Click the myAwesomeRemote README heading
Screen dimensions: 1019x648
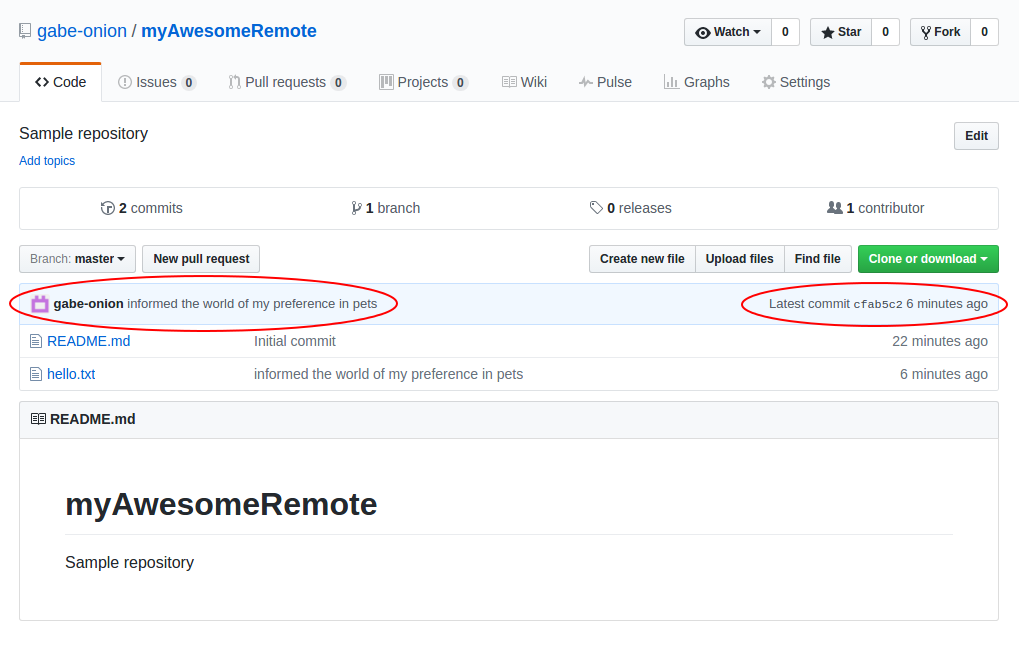221,504
